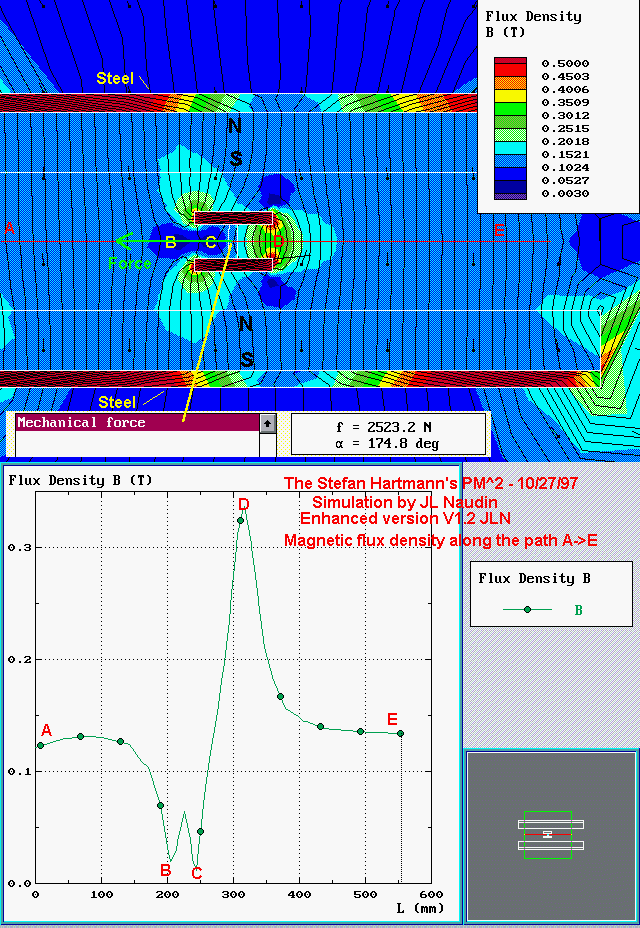Select the final data point under label E
This screenshot has height=928, width=640.
click(x=400, y=733)
